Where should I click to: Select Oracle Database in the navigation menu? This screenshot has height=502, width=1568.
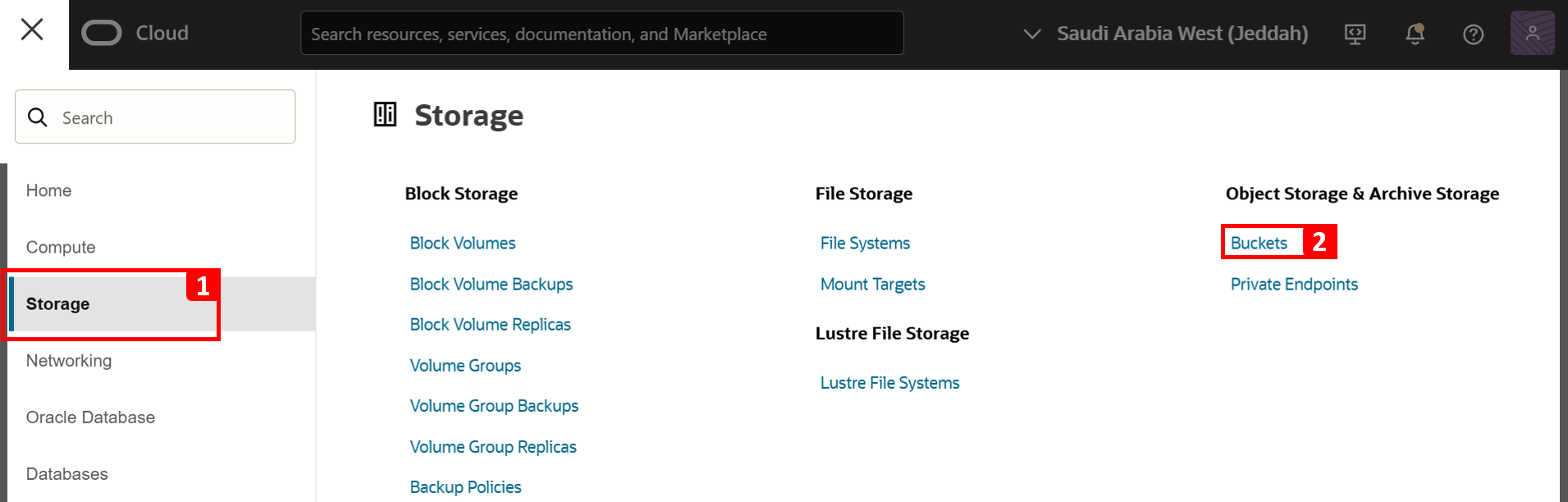click(x=90, y=418)
